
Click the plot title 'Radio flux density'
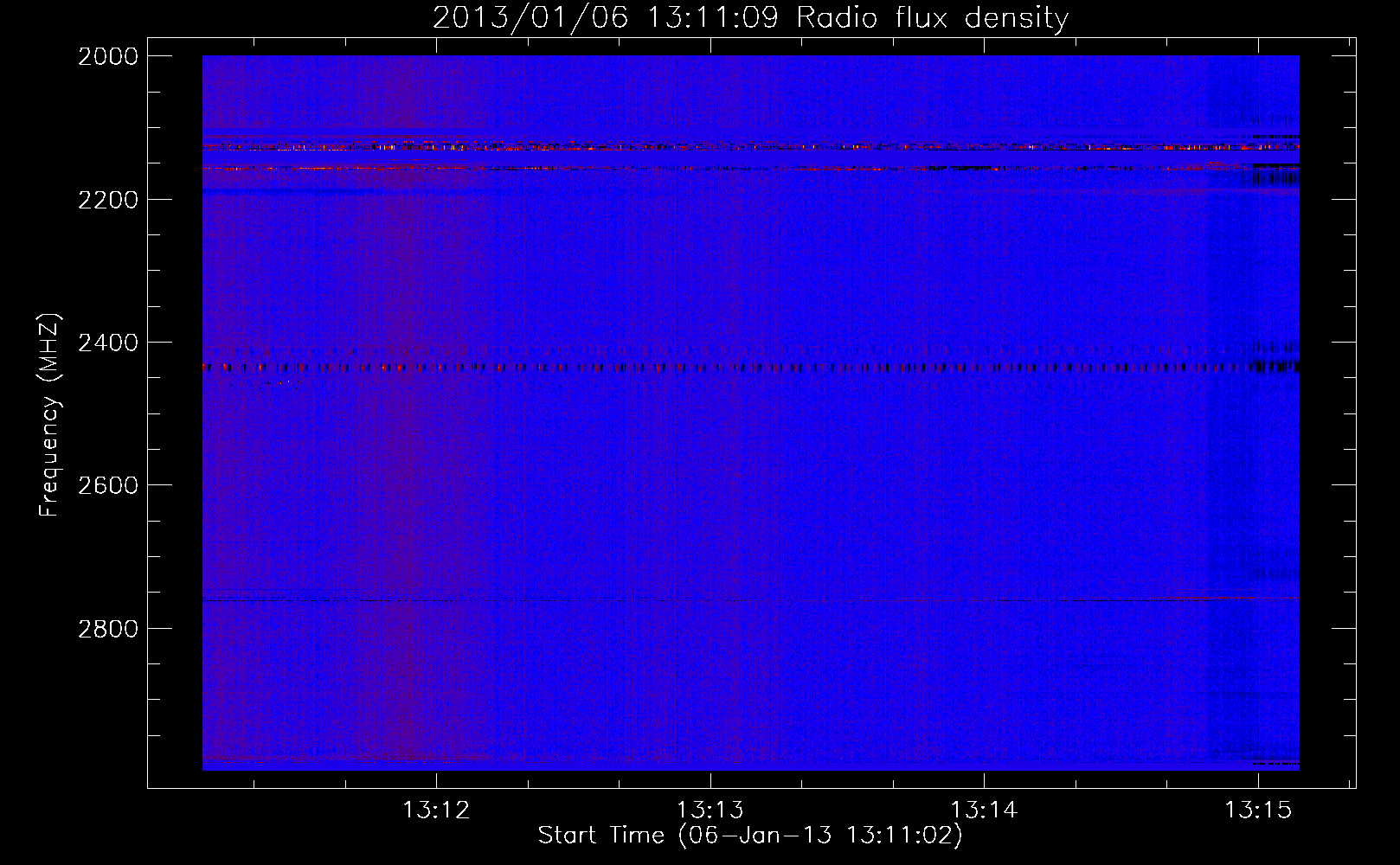pyautogui.click(x=933, y=18)
